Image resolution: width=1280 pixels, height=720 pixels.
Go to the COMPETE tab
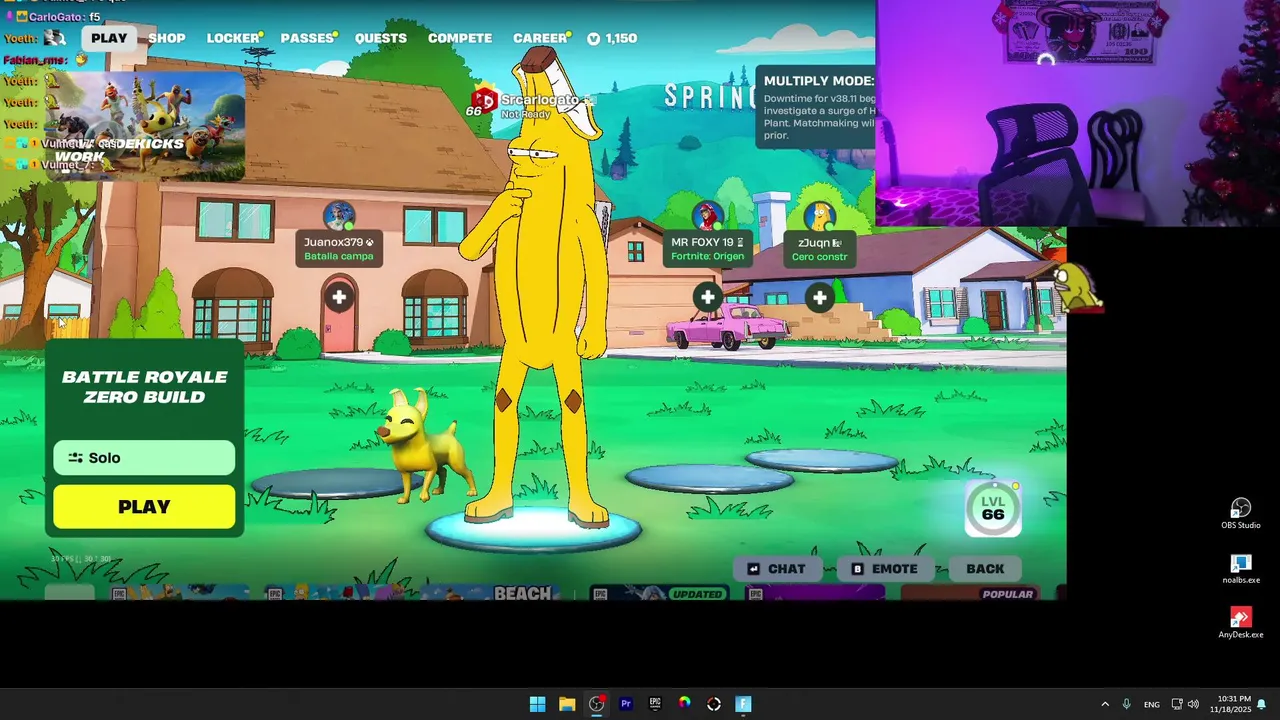tap(460, 38)
